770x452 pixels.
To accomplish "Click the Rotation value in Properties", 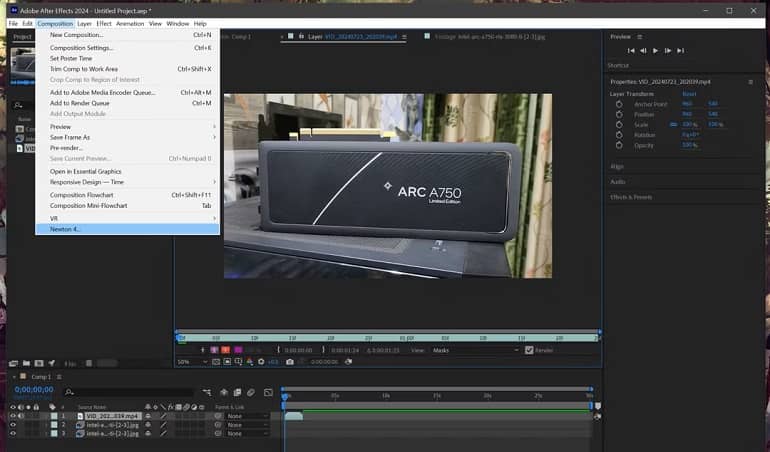I will coord(690,135).
